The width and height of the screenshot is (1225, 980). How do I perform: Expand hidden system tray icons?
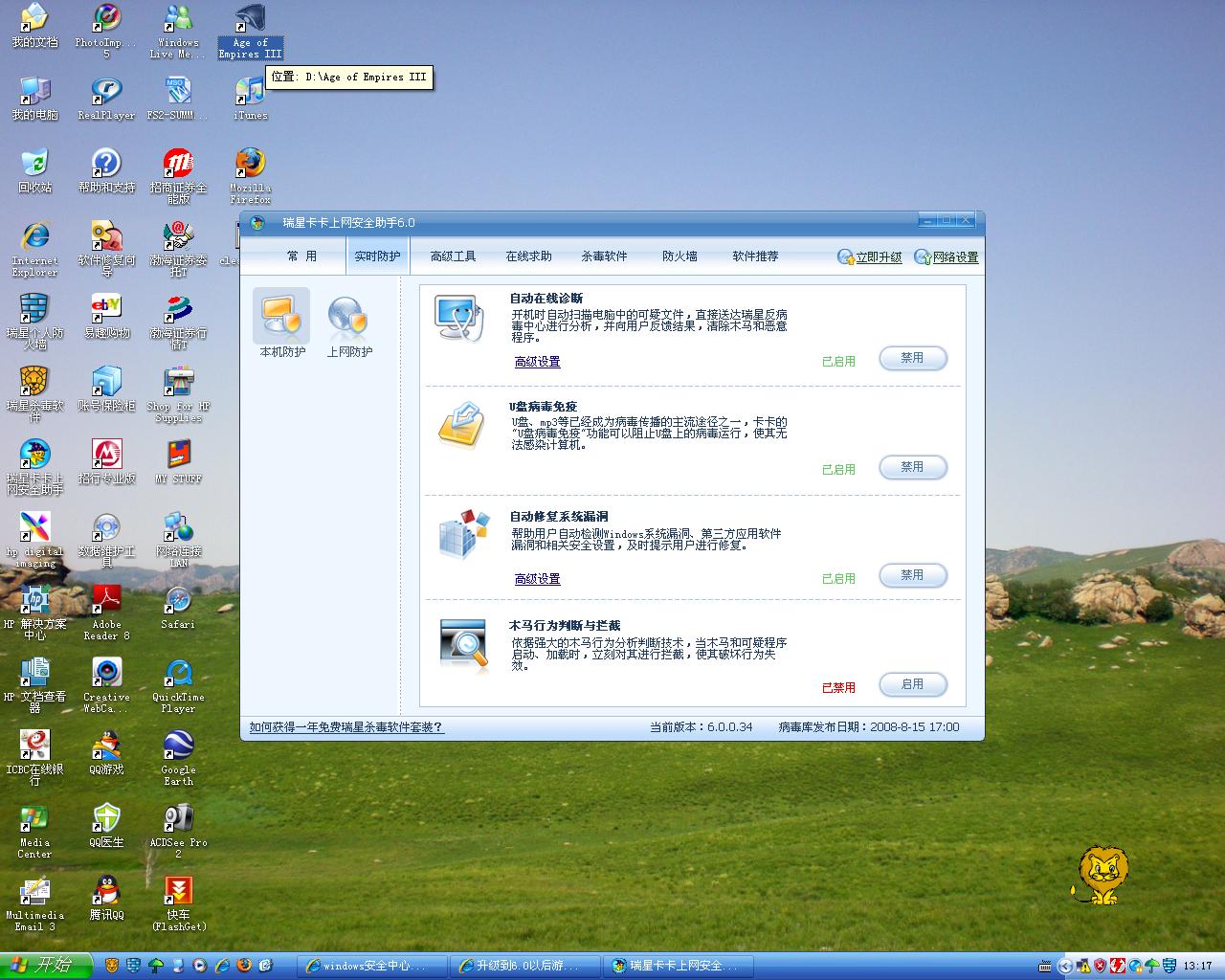click(x=1065, y=967)
